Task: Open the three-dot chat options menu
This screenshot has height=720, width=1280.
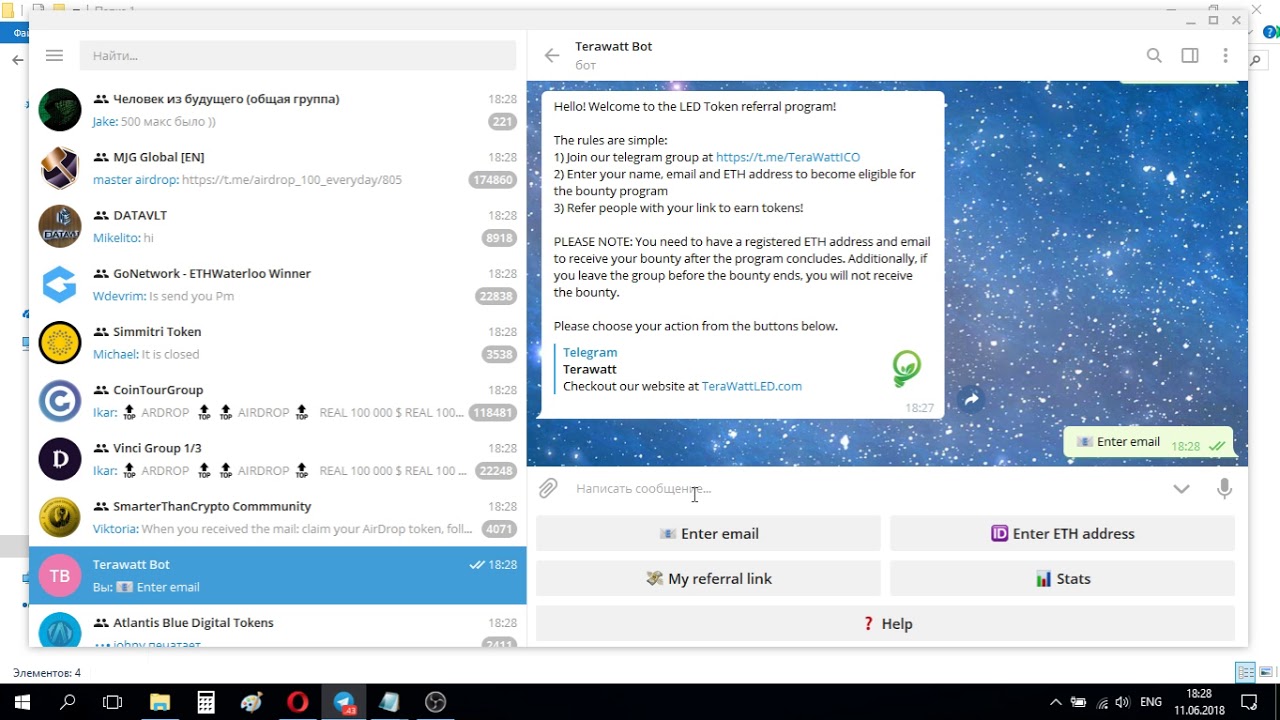Action: pyautogui.click(x=1225, y=56)
